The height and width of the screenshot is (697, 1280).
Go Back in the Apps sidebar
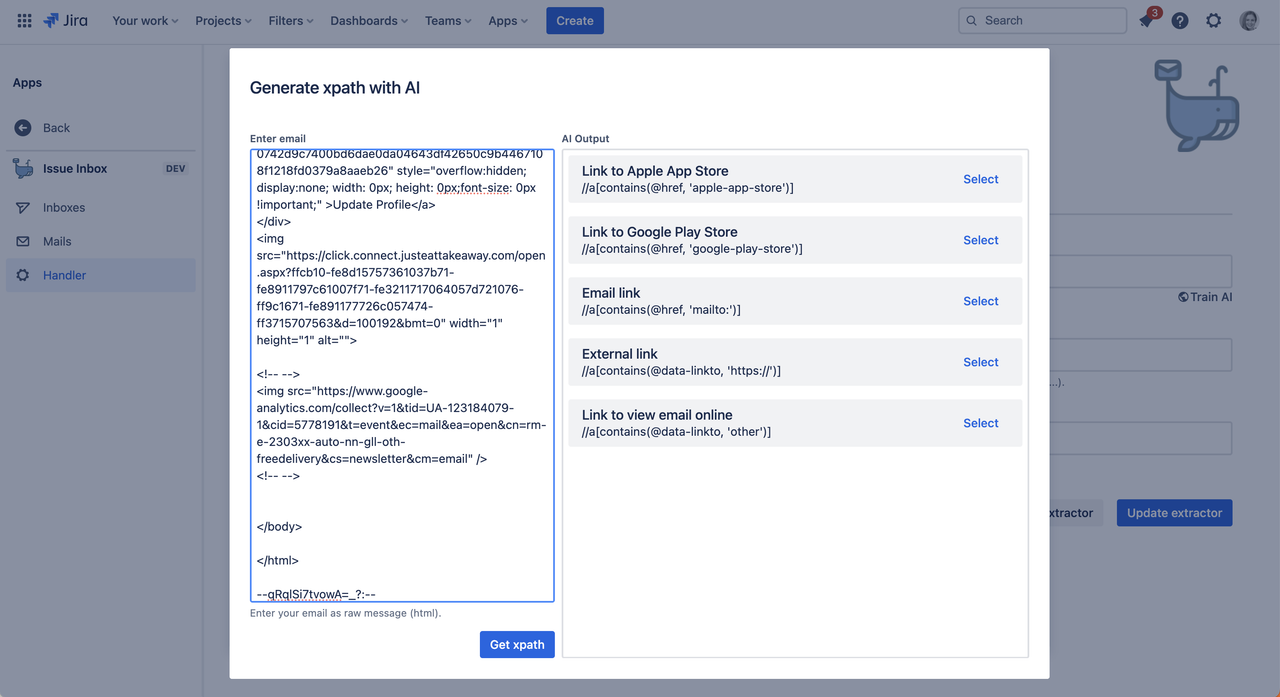point(101,128)
